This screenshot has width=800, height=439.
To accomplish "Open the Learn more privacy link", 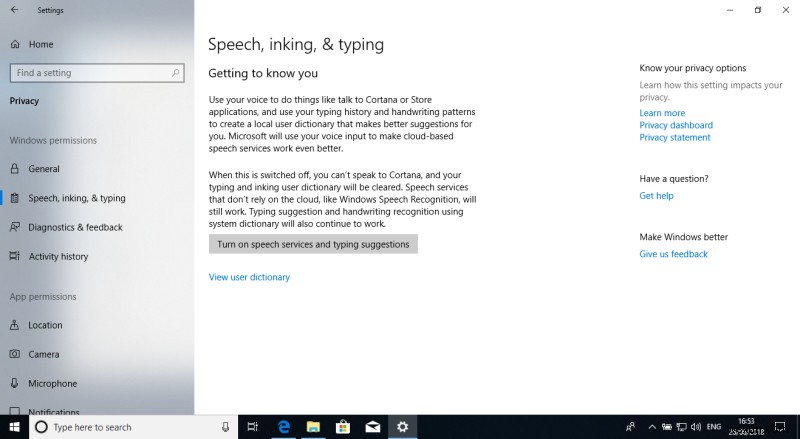I will pos(662,113).
